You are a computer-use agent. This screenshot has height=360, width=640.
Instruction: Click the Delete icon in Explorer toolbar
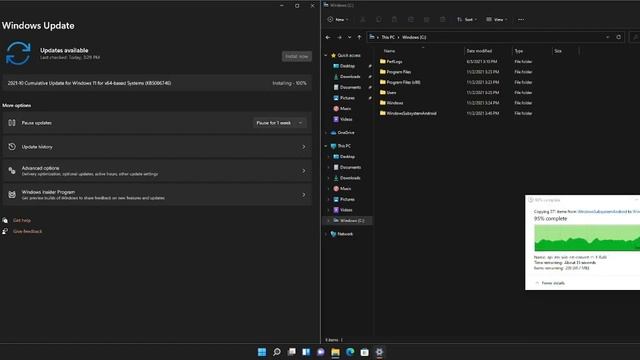(442, 20)
